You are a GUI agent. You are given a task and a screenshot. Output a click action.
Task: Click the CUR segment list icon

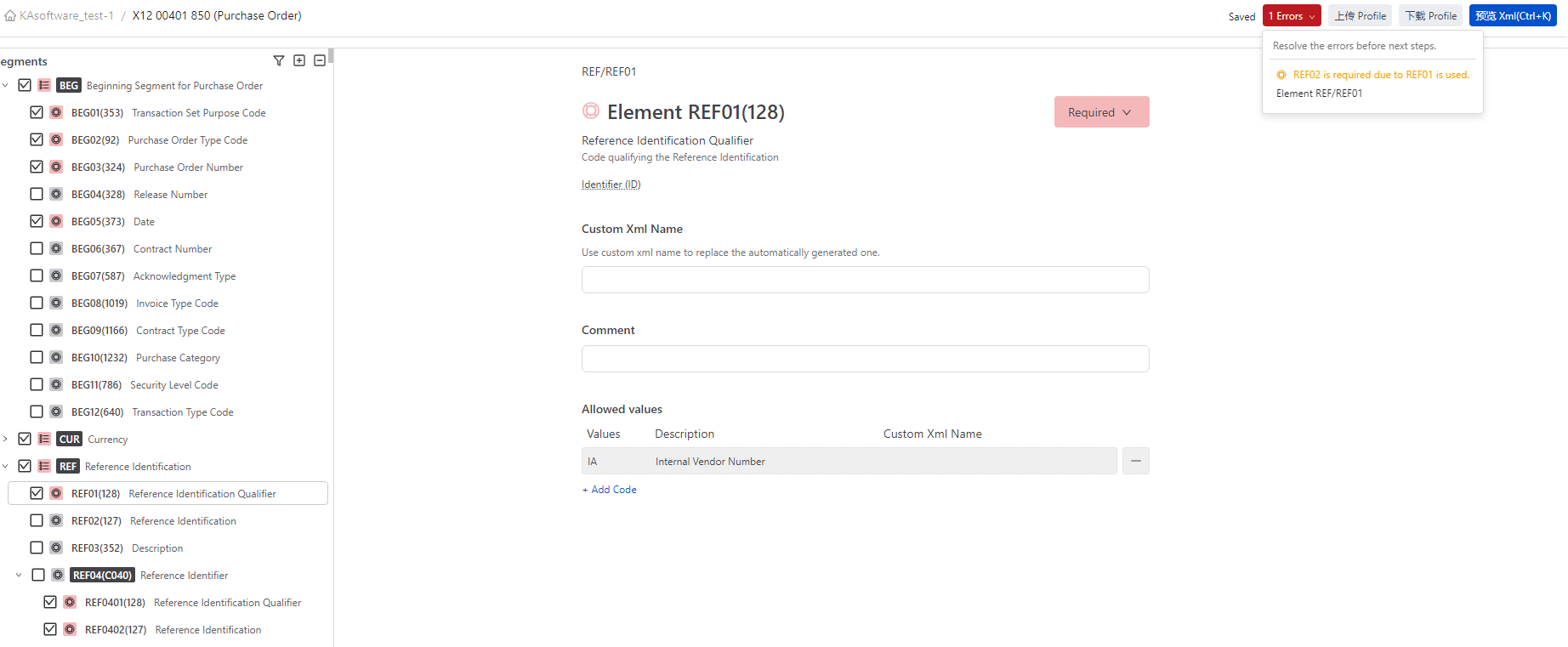pyautogui.click(x=44, y=439)
